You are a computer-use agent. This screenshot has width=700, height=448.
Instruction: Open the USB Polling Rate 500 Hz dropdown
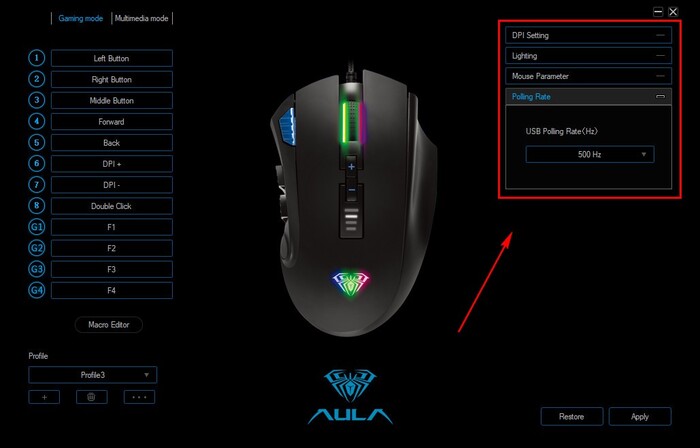[590, 154]
